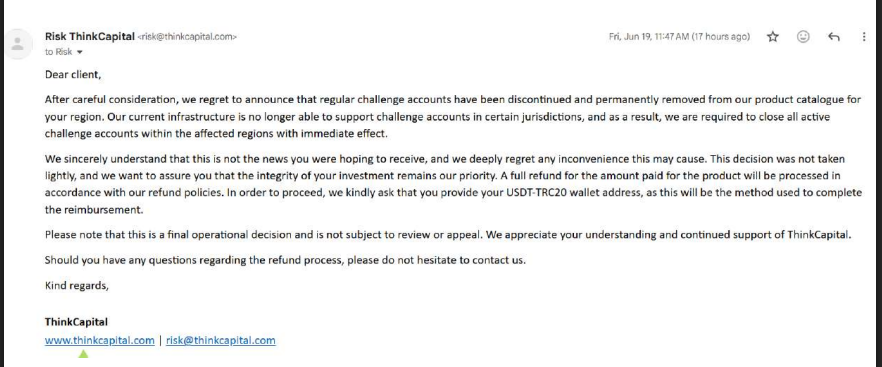Viewport: 882px width, 367px height.
Task: Add an emoji reaction to the message
Action: coord(803,37)
